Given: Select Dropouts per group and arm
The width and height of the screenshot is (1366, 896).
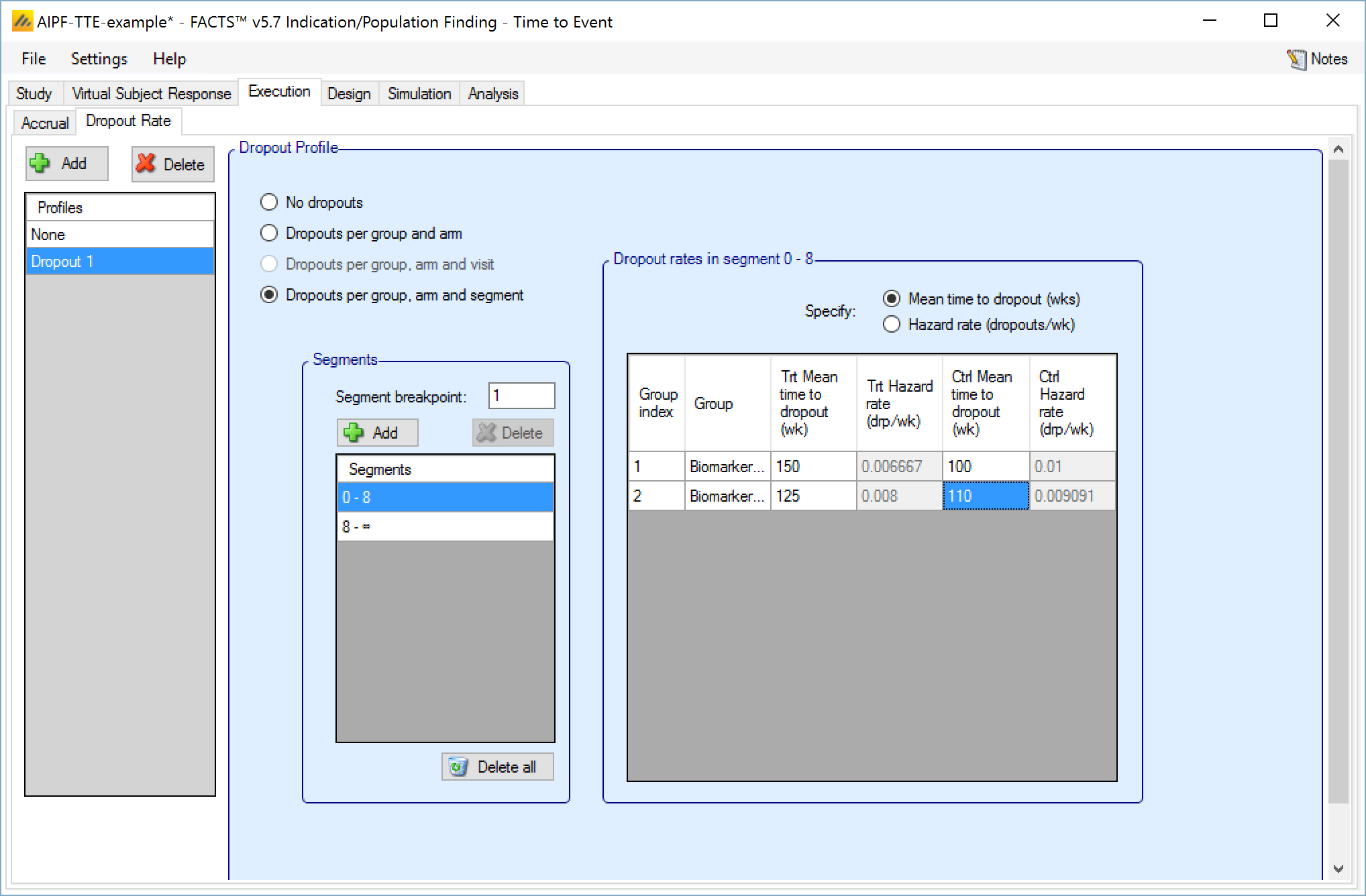Looking at the screenshot, I should tap(269, 233).
